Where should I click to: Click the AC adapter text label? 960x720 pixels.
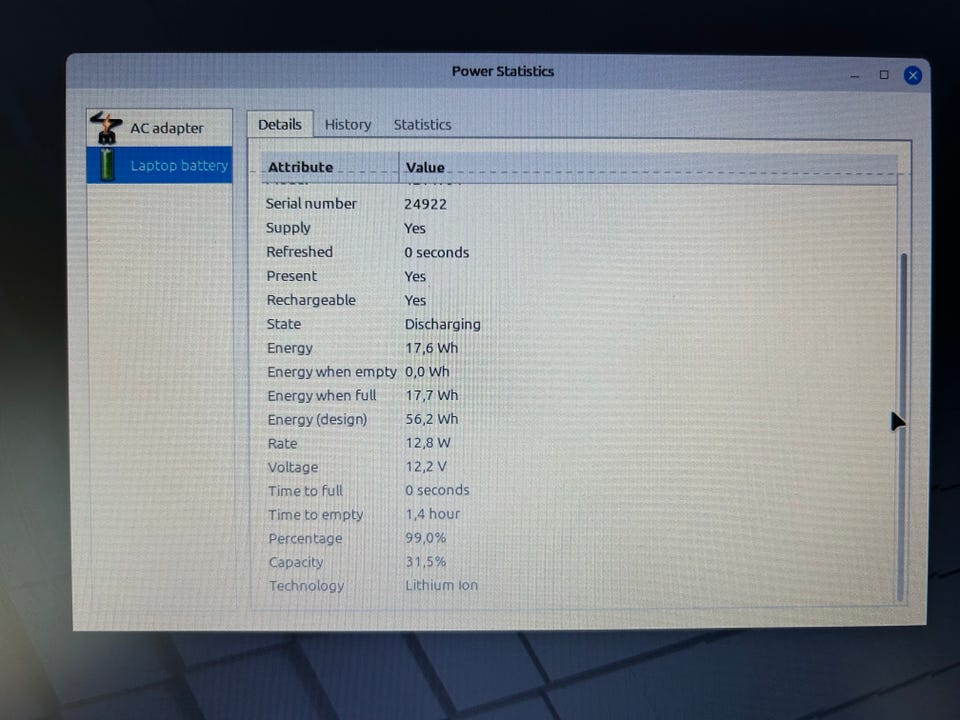167,128
